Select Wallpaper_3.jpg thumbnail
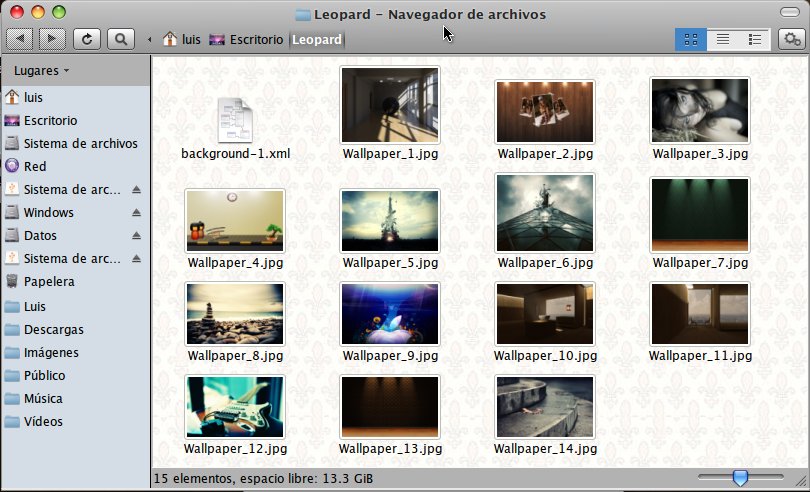This screenshot has height=492, width=810. point(700,110)
